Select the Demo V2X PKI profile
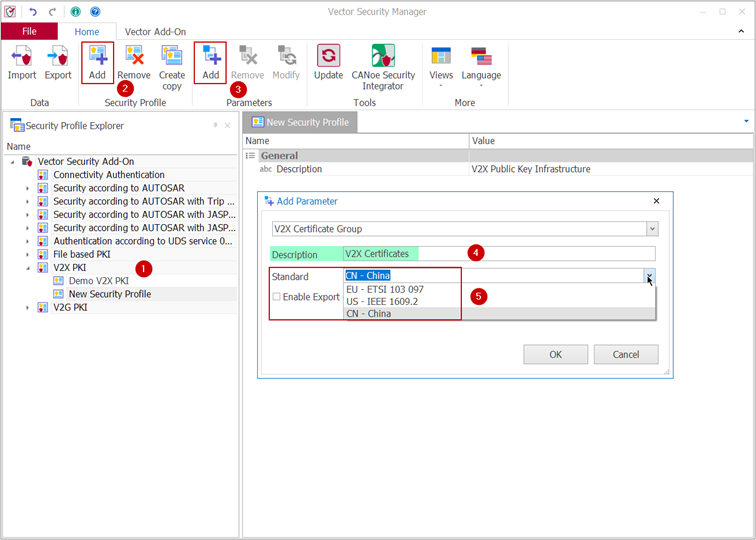The width and height of the screenshot is (756, 540). pyautogui.click(x=99, y=281)
